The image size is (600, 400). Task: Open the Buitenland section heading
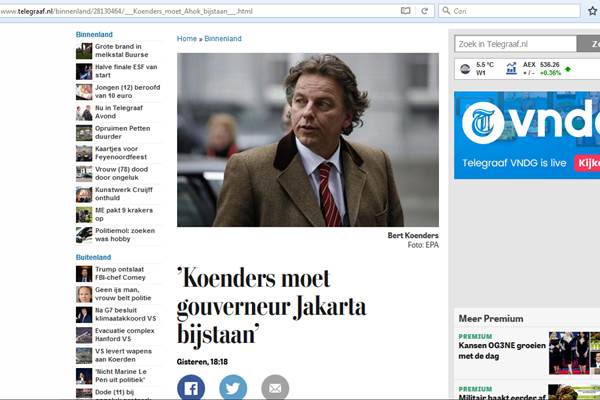[93, 257]
